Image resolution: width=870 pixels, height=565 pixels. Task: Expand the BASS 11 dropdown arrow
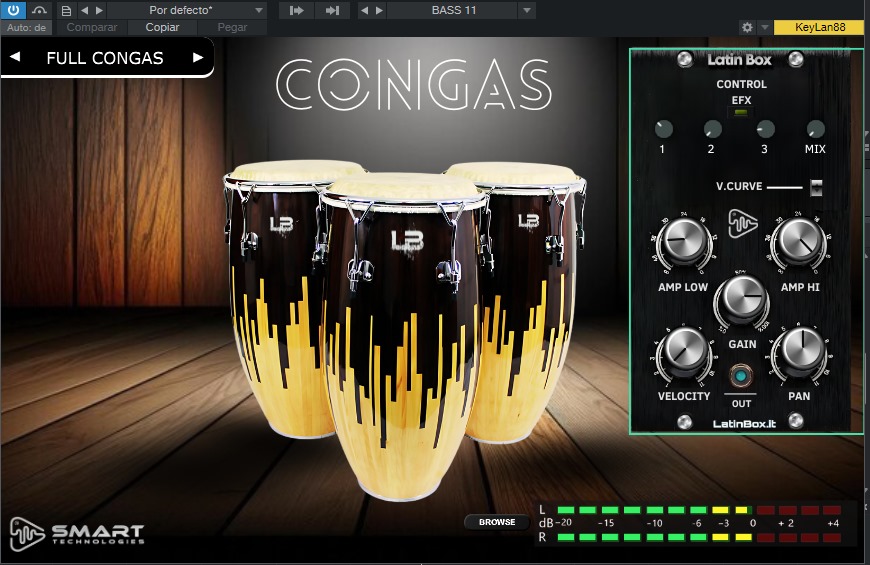pos(527,10)
